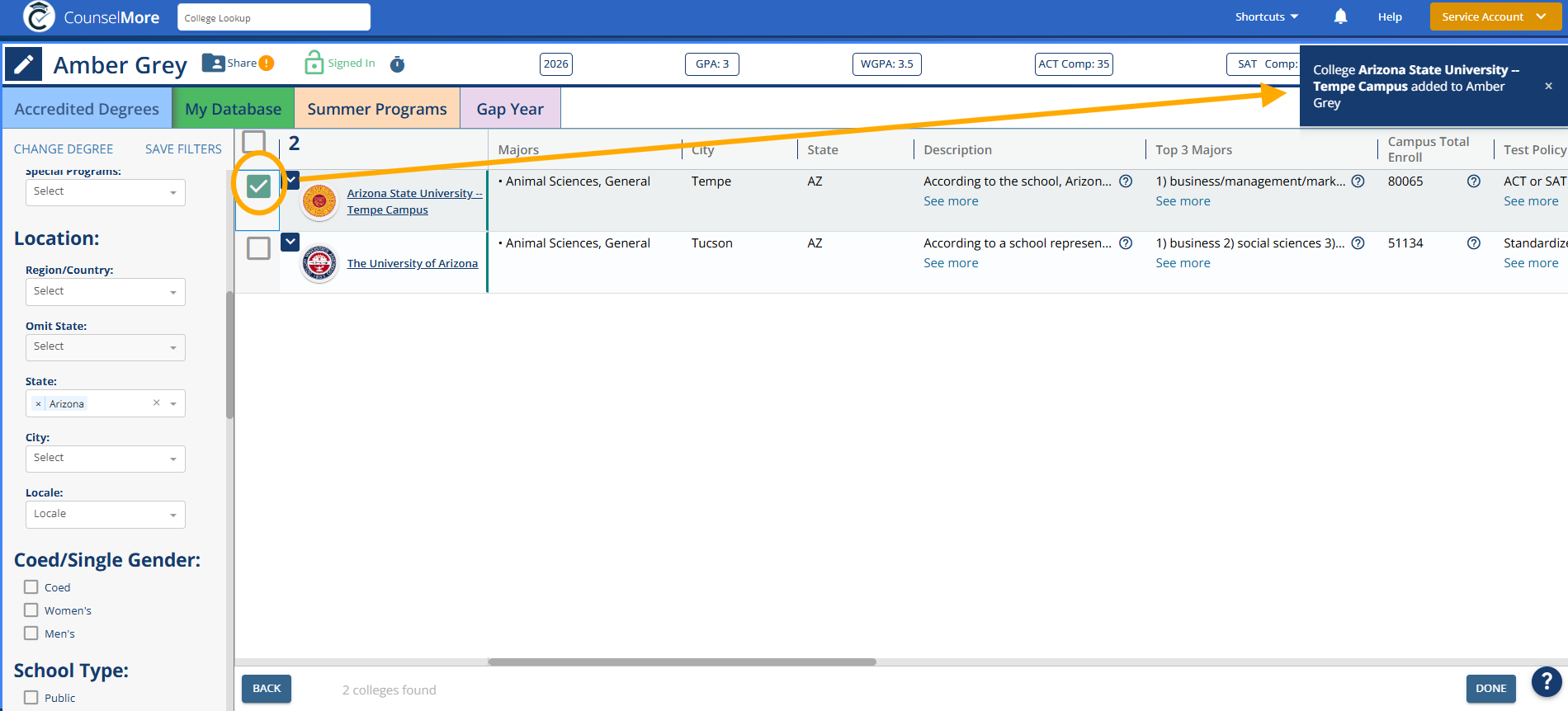This screenshot has width=1568, height=711.
Task: Click Description info icon for University of Arizona
Action: click(x=1126, y=242)
